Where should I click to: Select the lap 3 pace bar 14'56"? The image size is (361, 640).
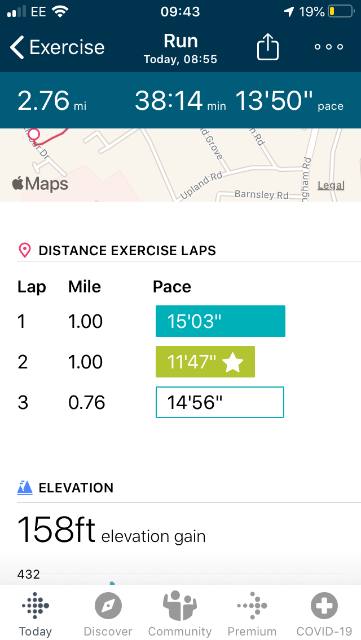[220, 402]
